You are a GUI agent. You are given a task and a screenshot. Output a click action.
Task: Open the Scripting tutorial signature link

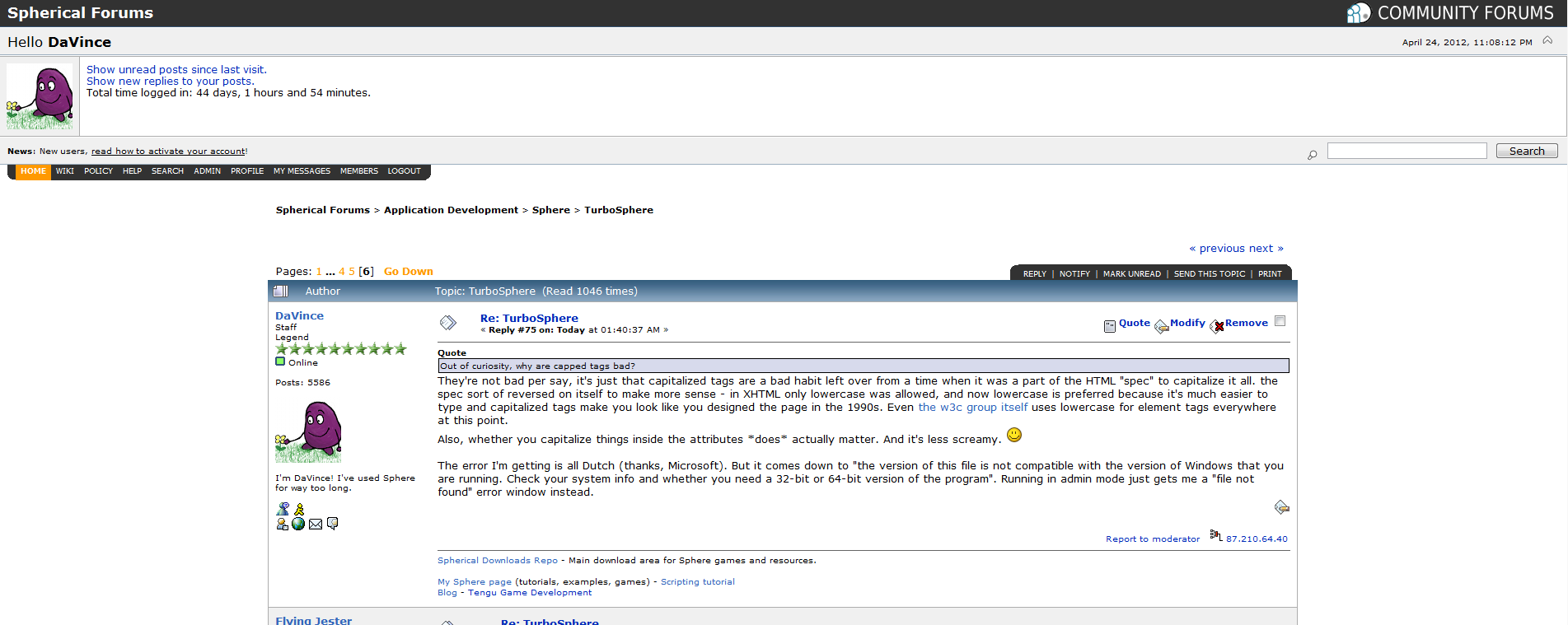click(698, 582)
